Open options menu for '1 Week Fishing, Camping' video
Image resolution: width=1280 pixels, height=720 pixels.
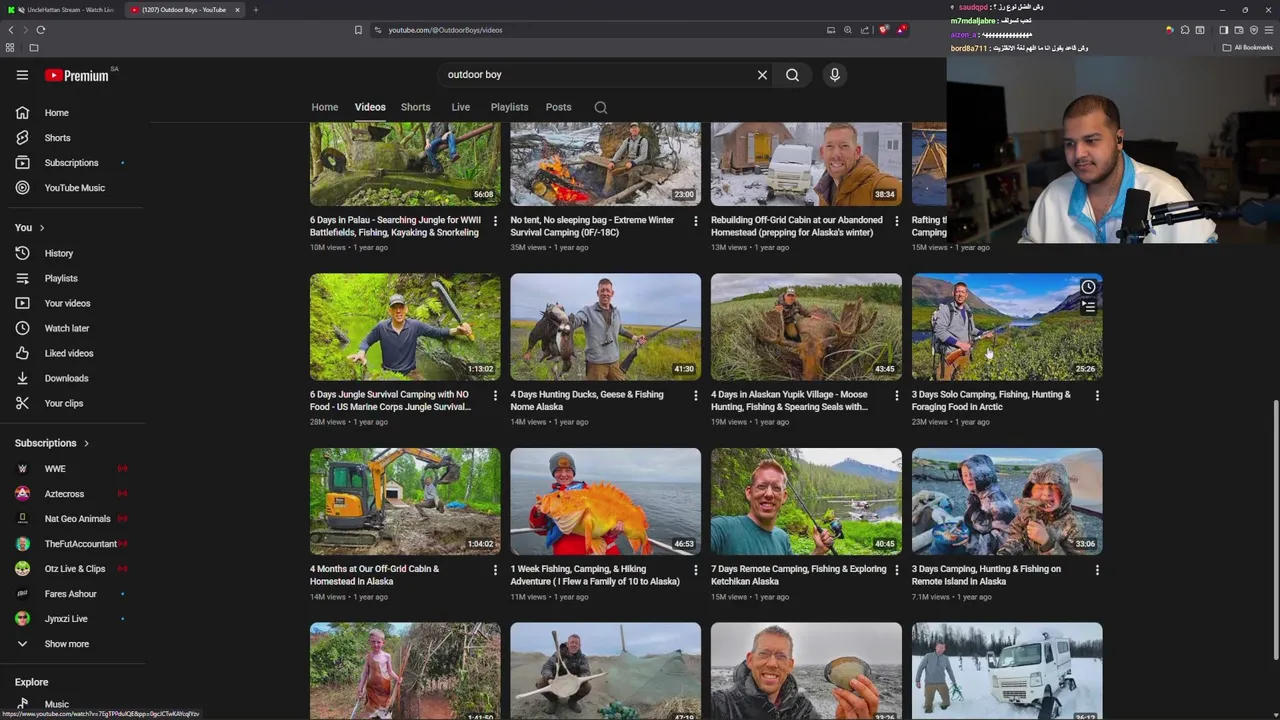[696, 570]
